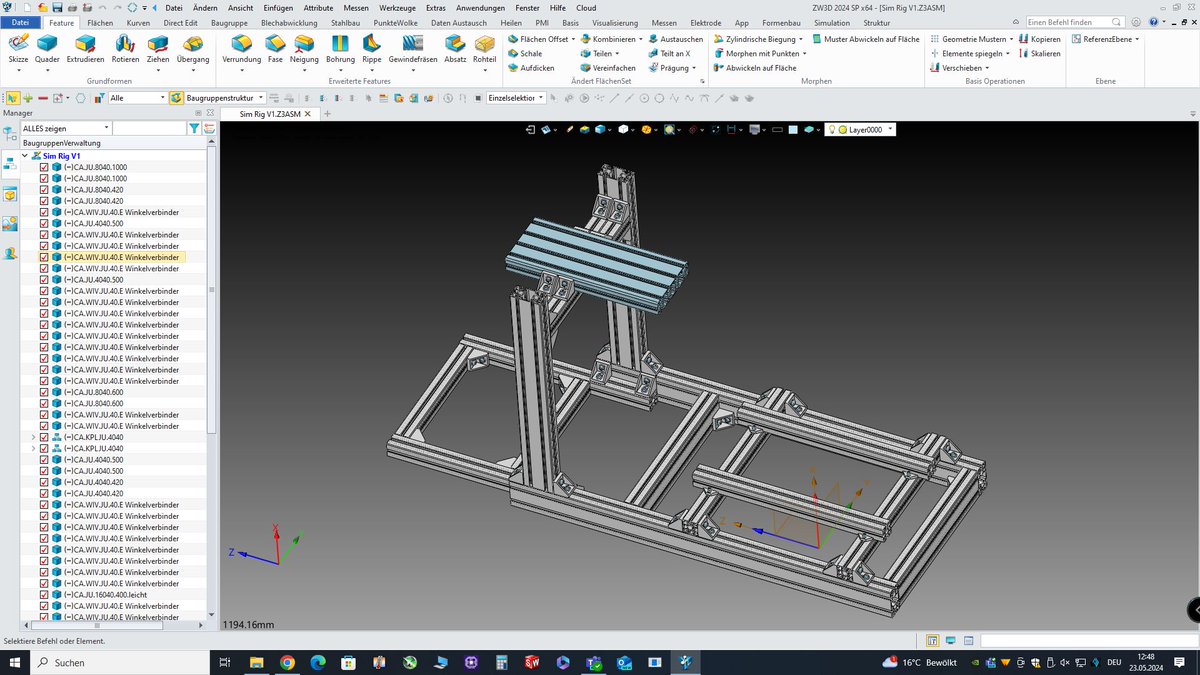This screenshot has width=1200, height=675.
Task: Open the Werkzeuge menu
Action: coord(399,7)
